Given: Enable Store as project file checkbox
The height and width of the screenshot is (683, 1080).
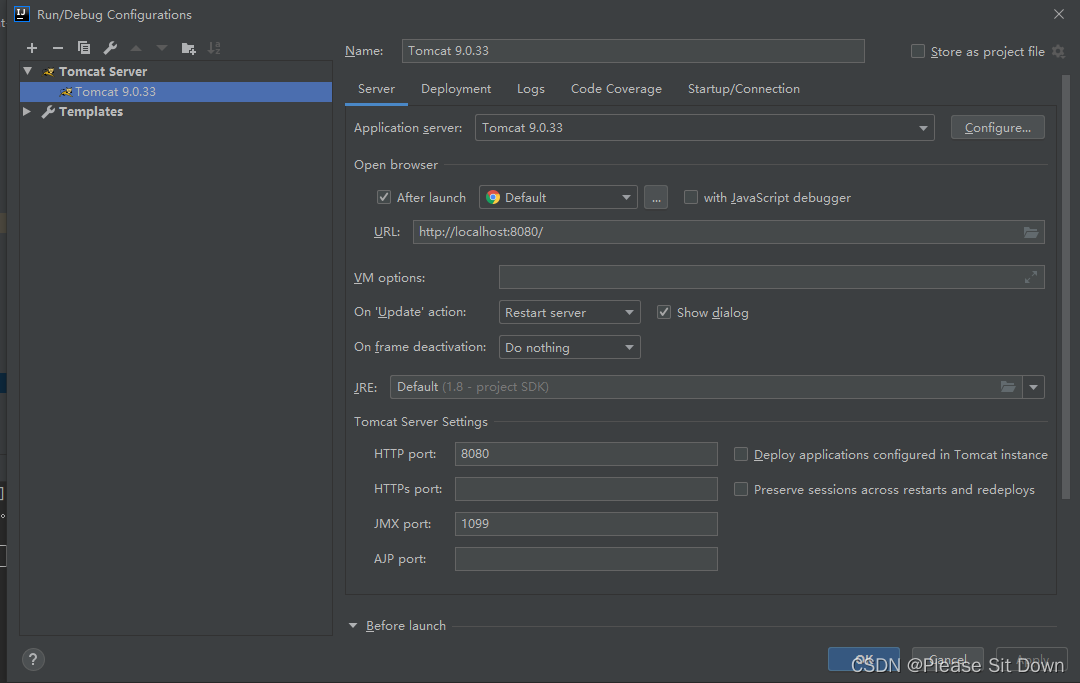Looking at the screenshot, I should tap(917, 52).
